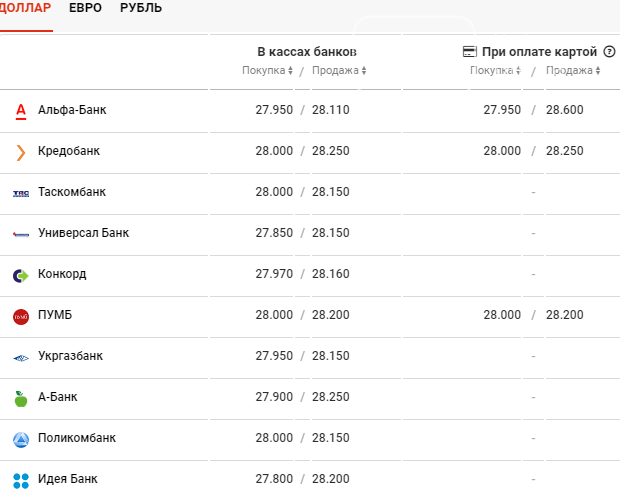620x498 pixels.
Task: Click the Kredobank orange chevron logo
Action: pos(21,153)
